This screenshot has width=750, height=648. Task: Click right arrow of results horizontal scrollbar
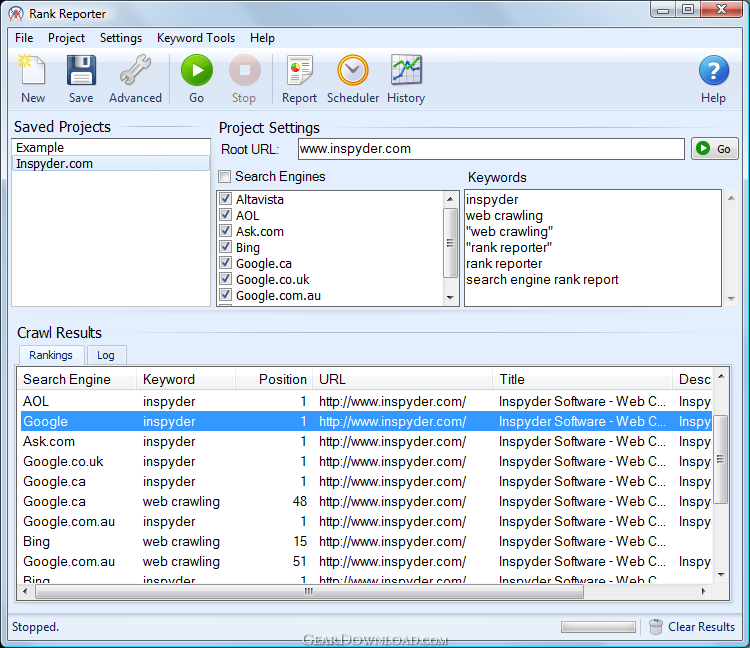tap(704, 592)
